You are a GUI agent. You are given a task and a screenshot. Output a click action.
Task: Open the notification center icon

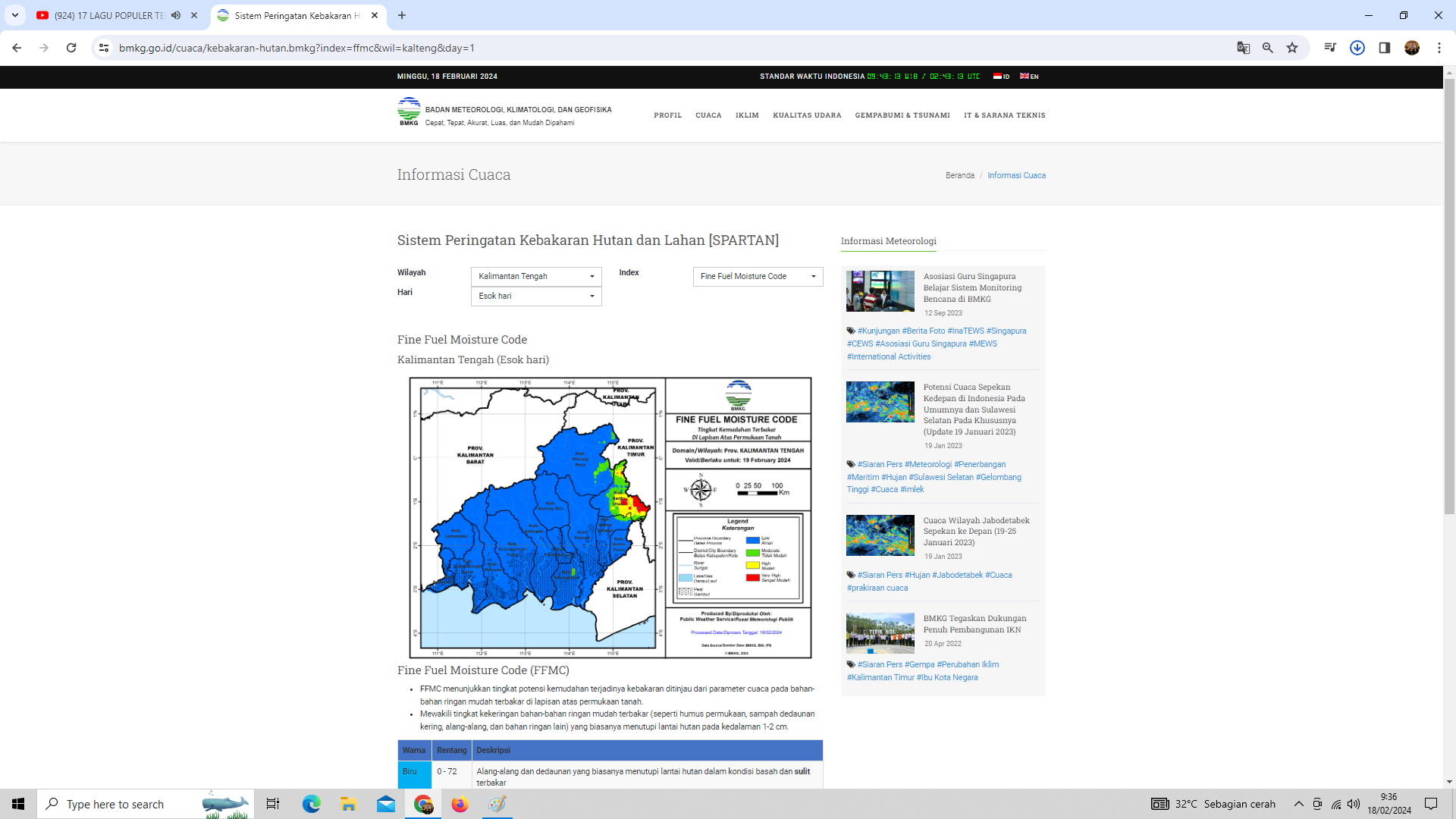pos(1431,804)
